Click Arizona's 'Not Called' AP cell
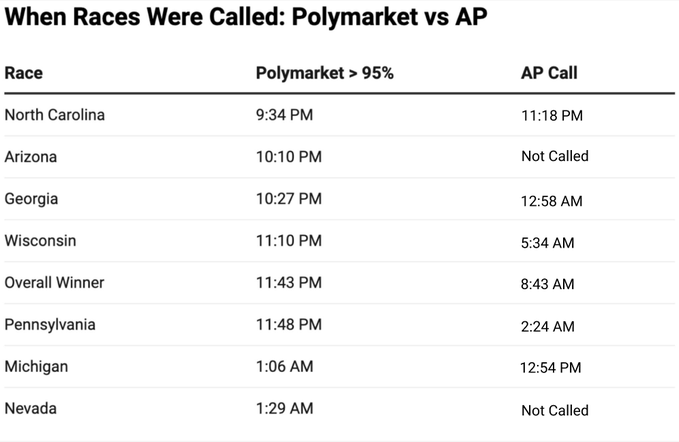 555,156
